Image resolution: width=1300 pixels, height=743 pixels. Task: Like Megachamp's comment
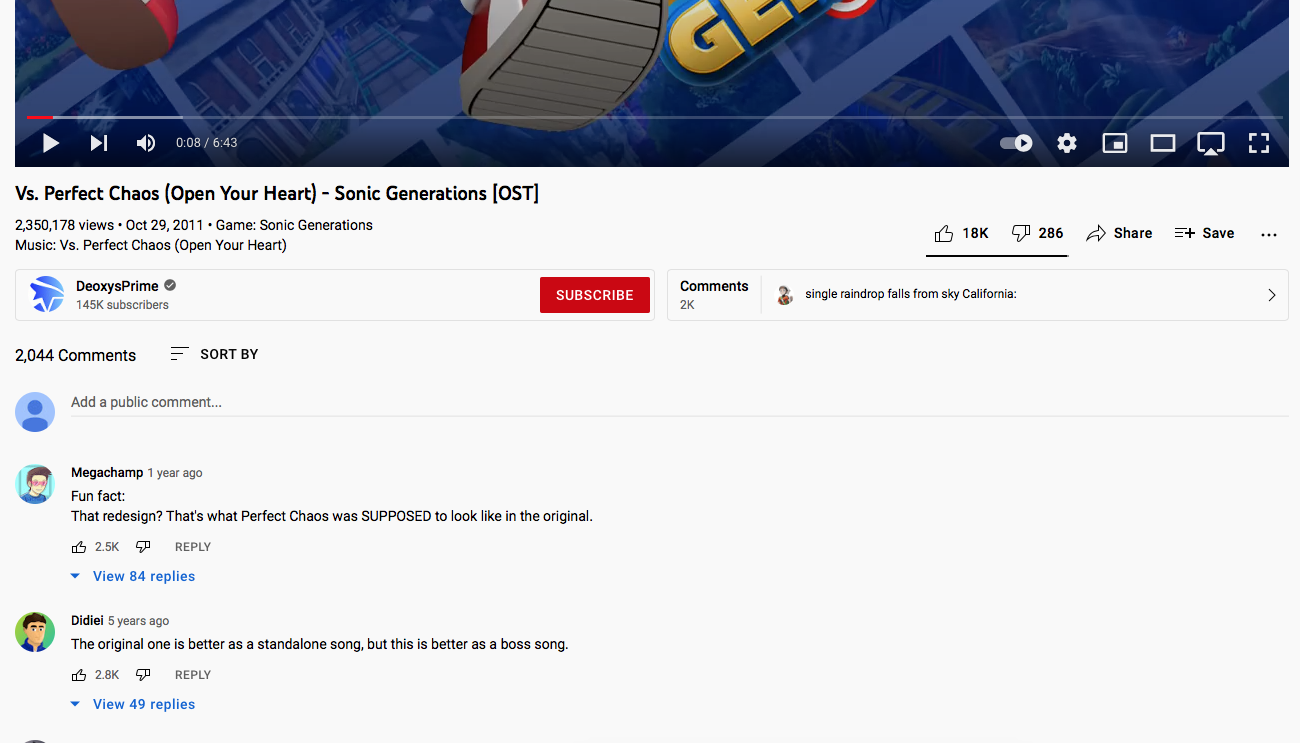click(79, 547)
